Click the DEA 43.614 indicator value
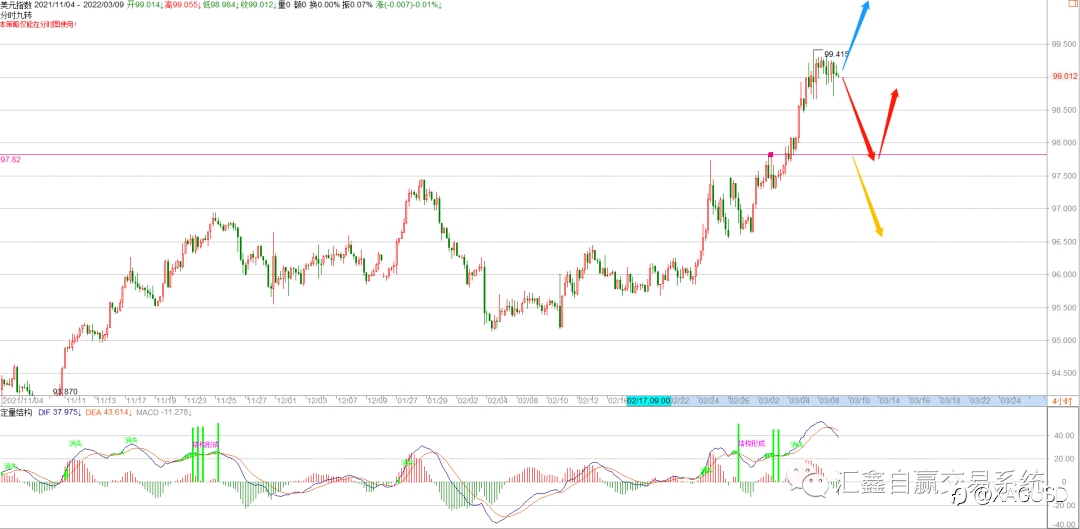1080x529 pixels. [107, 413]
